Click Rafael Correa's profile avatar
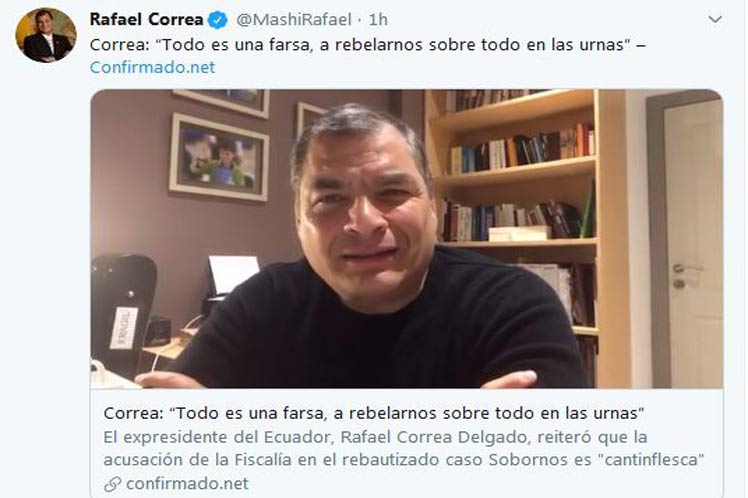Image resolution: width=748 pixels, height=498 pixels. coord(46,35)
